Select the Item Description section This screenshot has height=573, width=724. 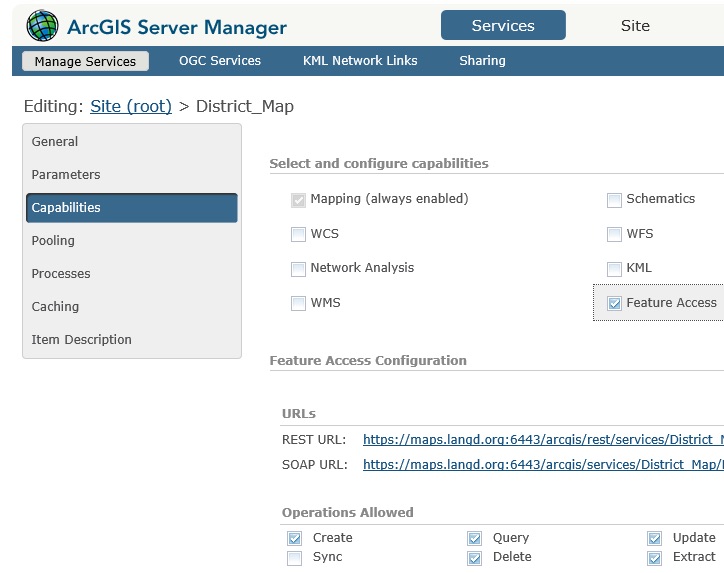point(132,340)
